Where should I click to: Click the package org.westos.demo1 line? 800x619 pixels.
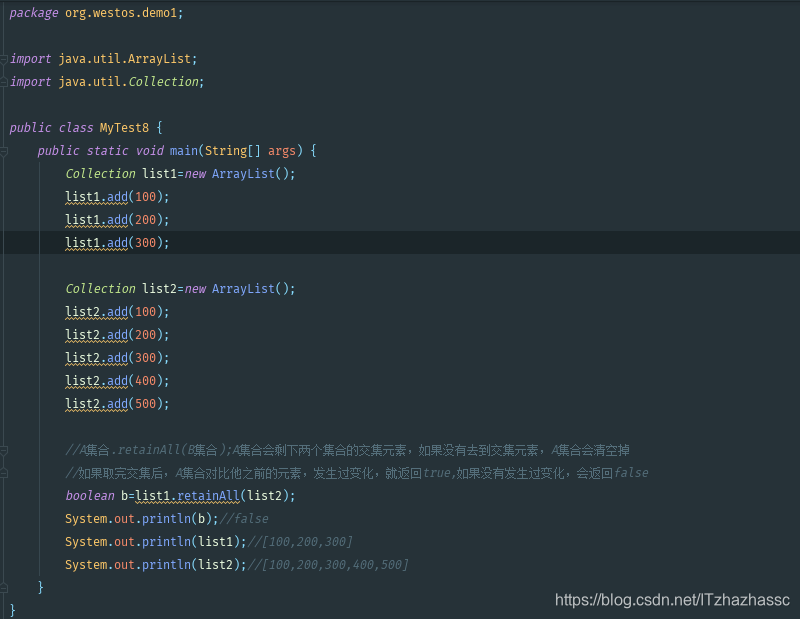[x=96, y=13]
